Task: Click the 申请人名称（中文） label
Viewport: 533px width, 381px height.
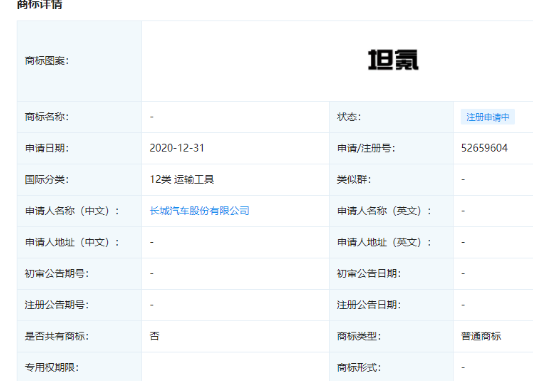Action: click(x=72, y=211)
